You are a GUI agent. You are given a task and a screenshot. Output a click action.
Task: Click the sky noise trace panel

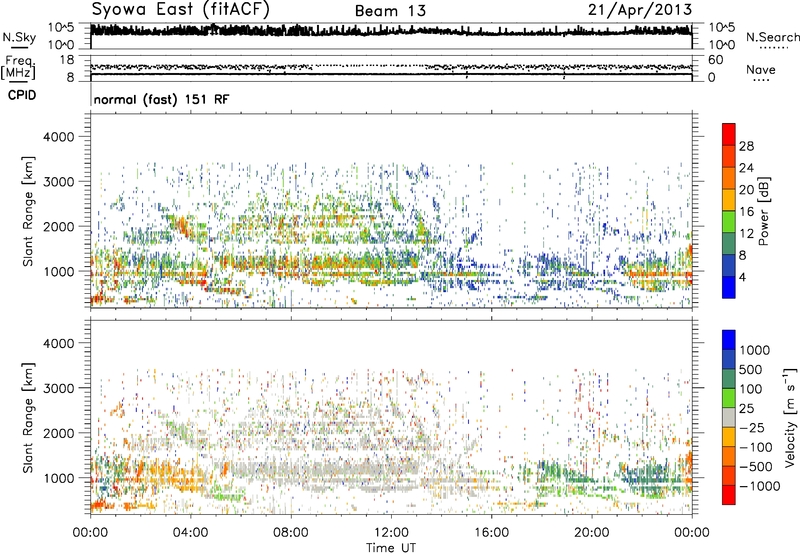pyautogui.click(x=391, y=36)
